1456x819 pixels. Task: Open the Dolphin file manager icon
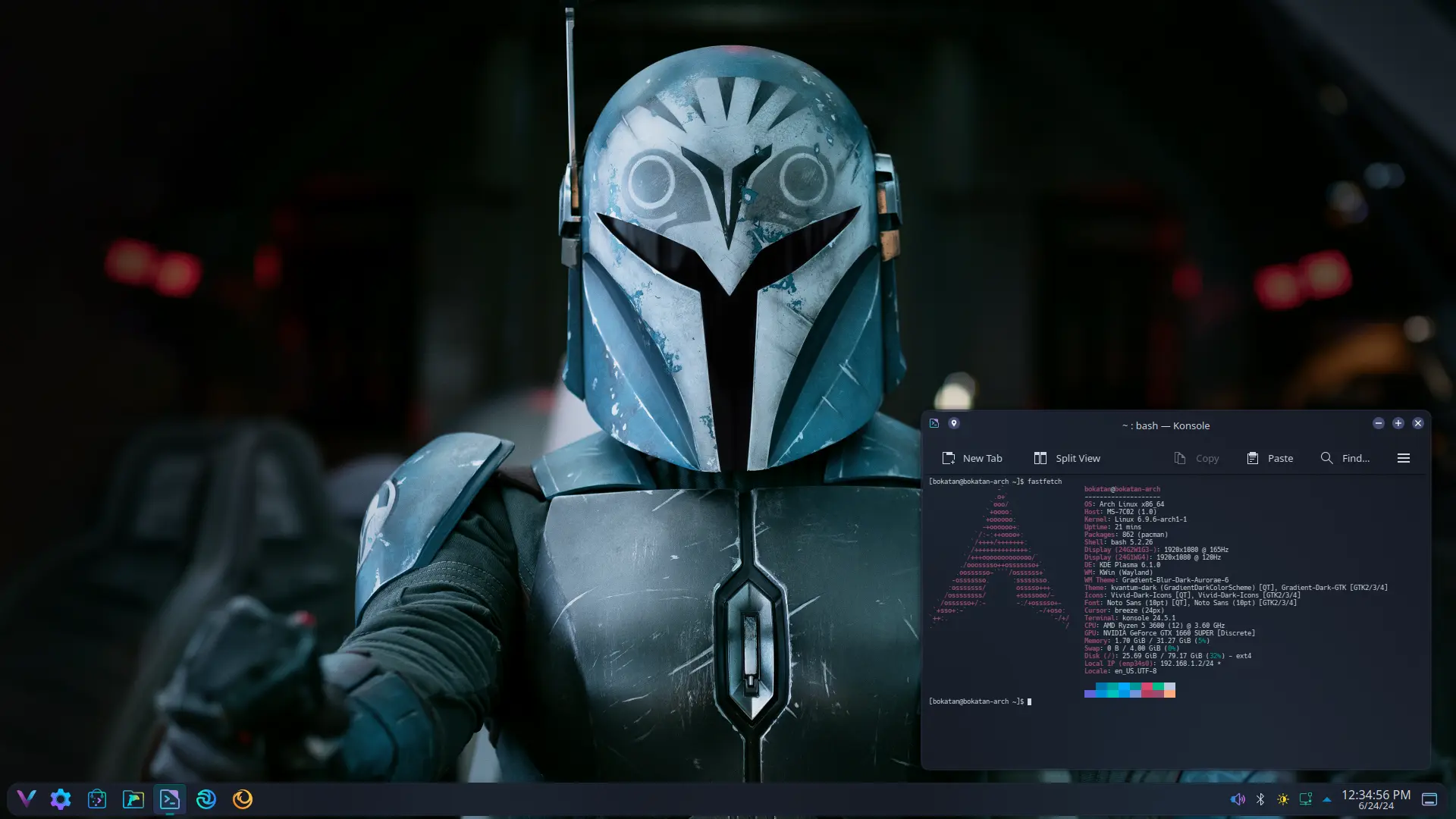(x=133, y=799)
